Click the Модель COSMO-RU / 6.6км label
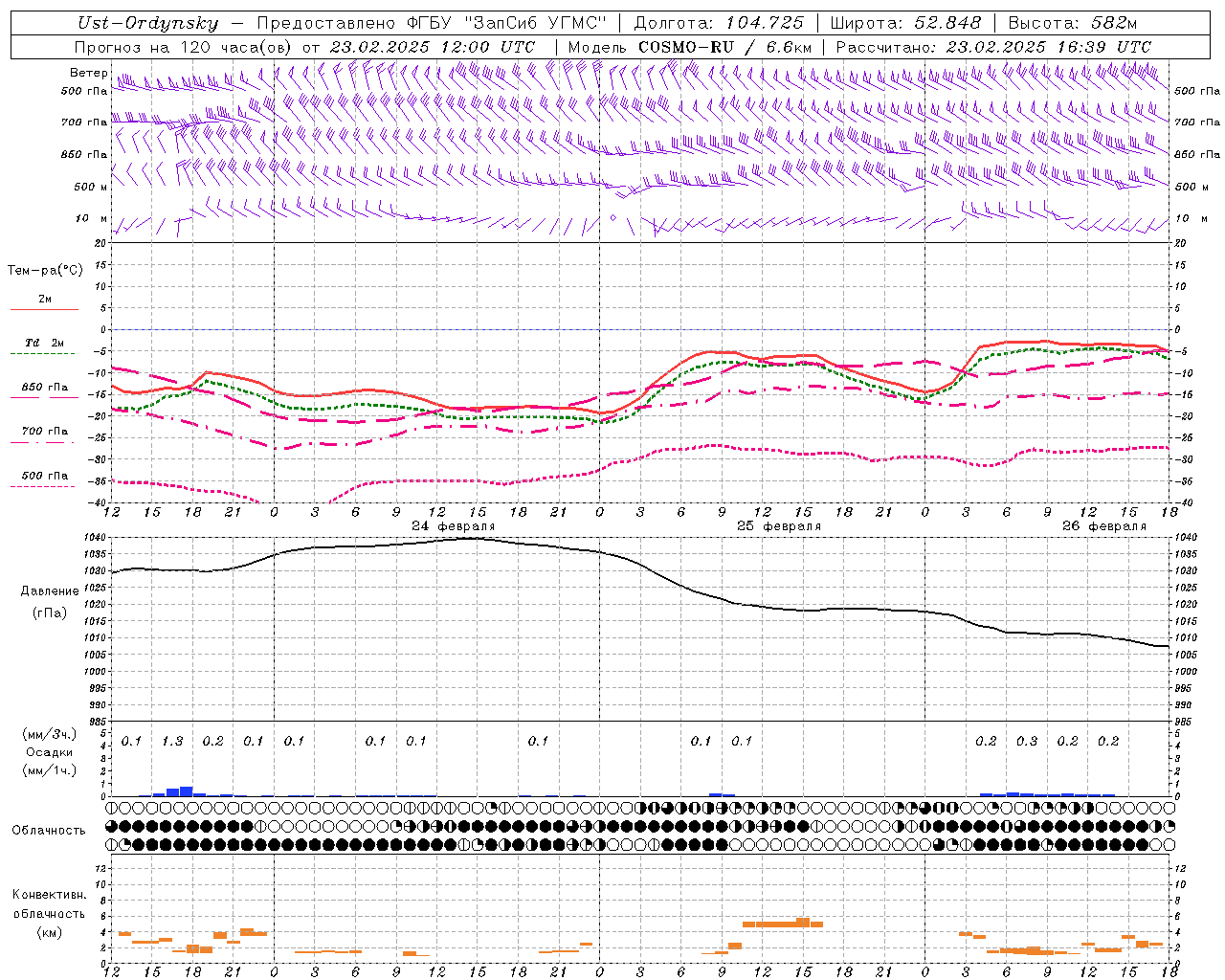The image size is (1225, 980). click(690, 47)
